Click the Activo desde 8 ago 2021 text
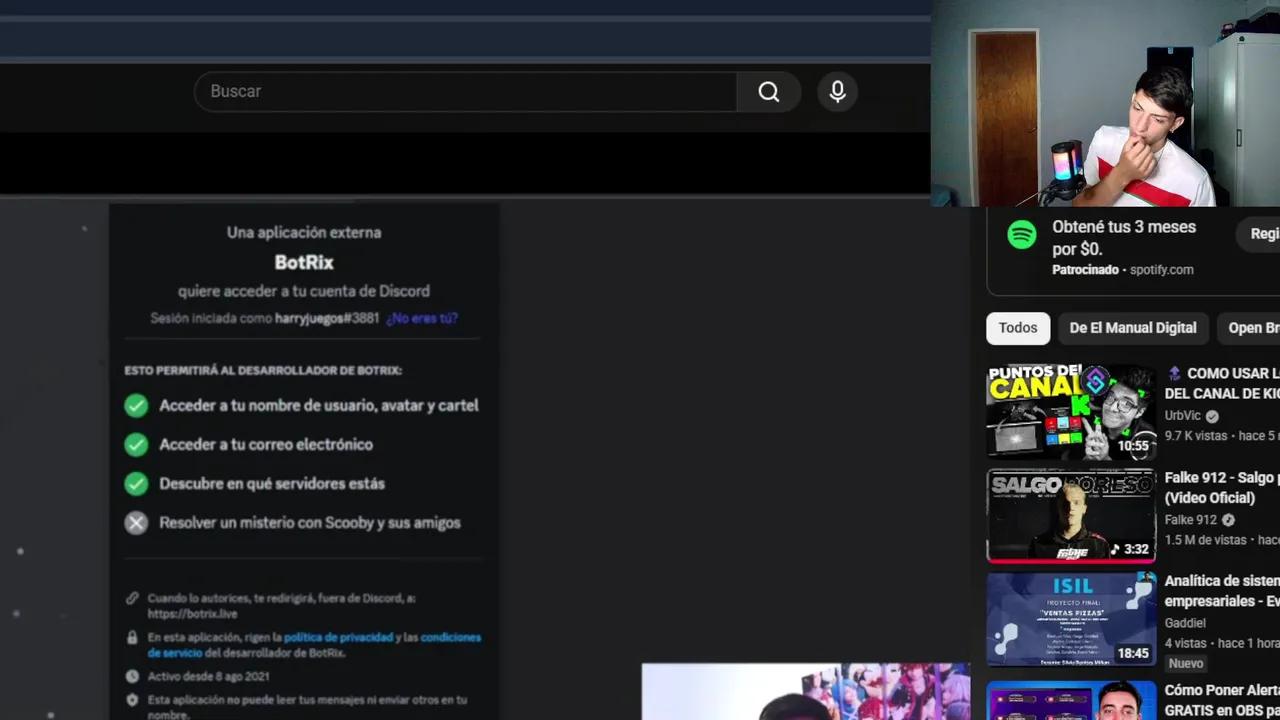 pos(209,676)
